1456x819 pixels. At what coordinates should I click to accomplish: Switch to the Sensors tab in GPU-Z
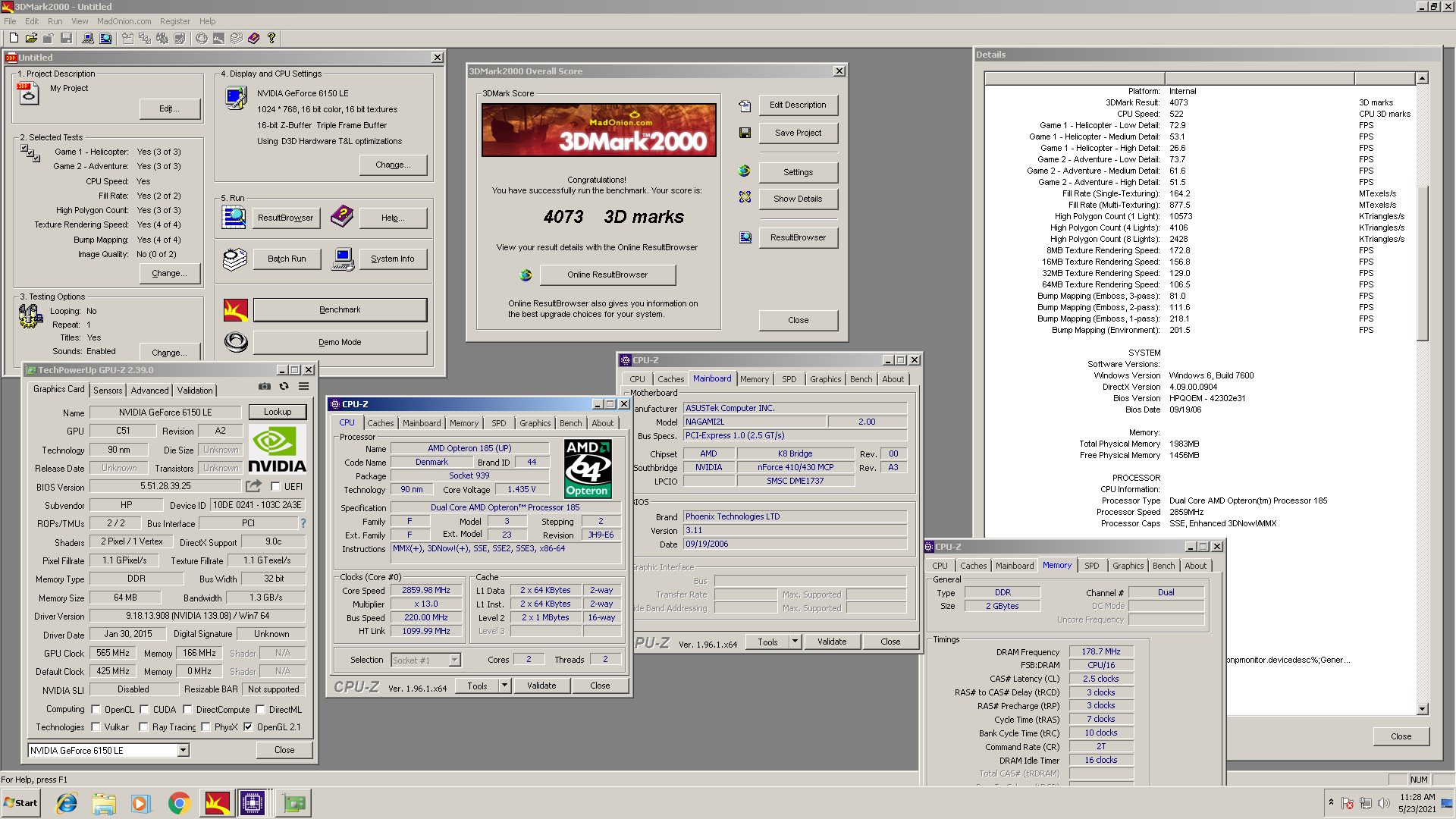(108, 391)
